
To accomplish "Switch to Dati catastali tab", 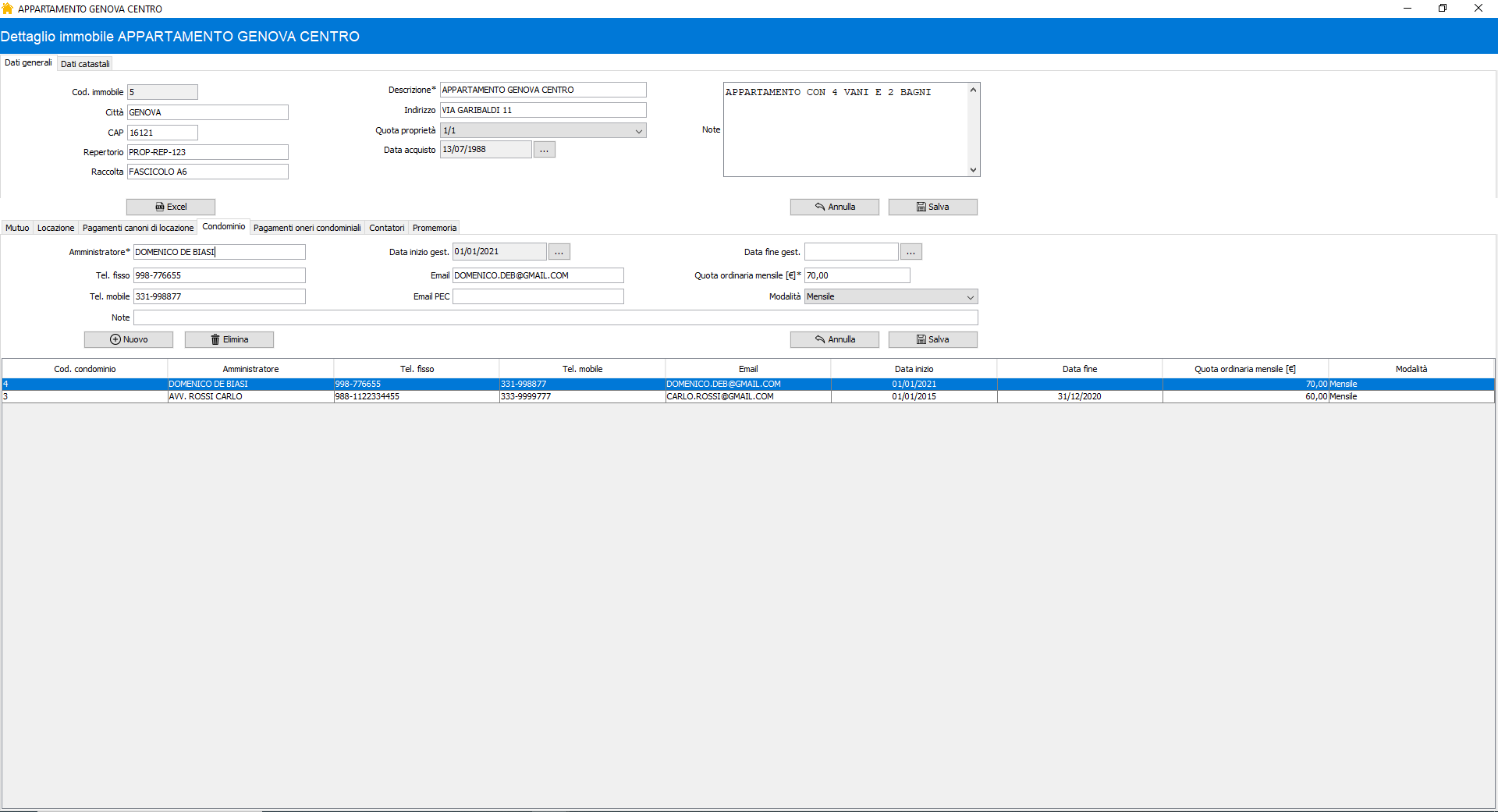I will pos(85,64).
